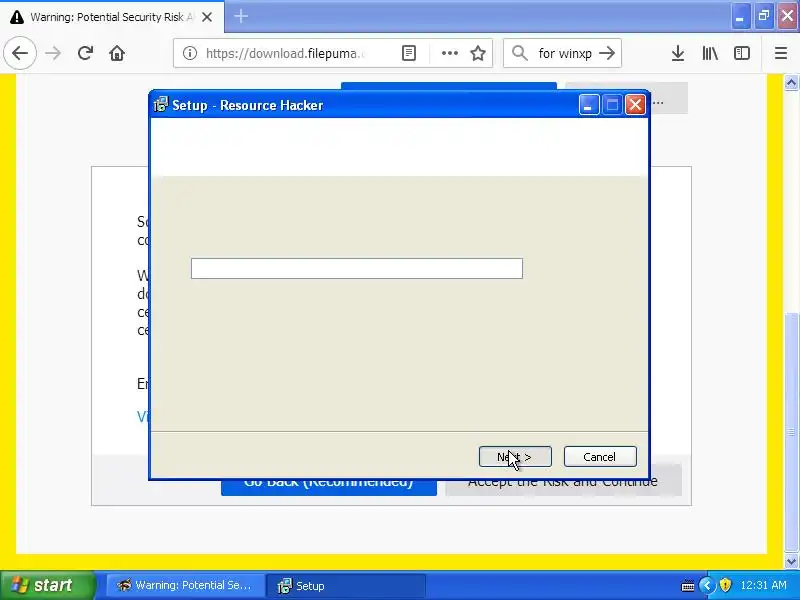Click the Firefox forward arrow button
The width and height of the screenshot is (800, 600).
pos(53,53)
